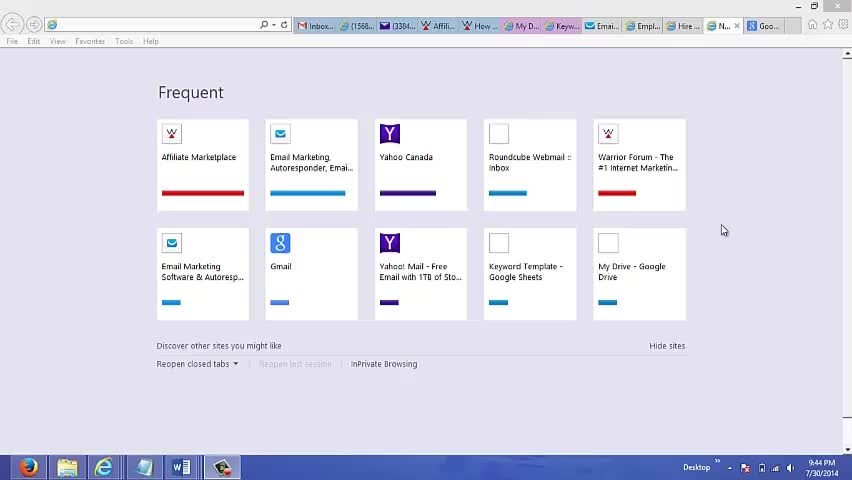
Task: Click the battery/power tray icon
Action: (x=762, y=468)
